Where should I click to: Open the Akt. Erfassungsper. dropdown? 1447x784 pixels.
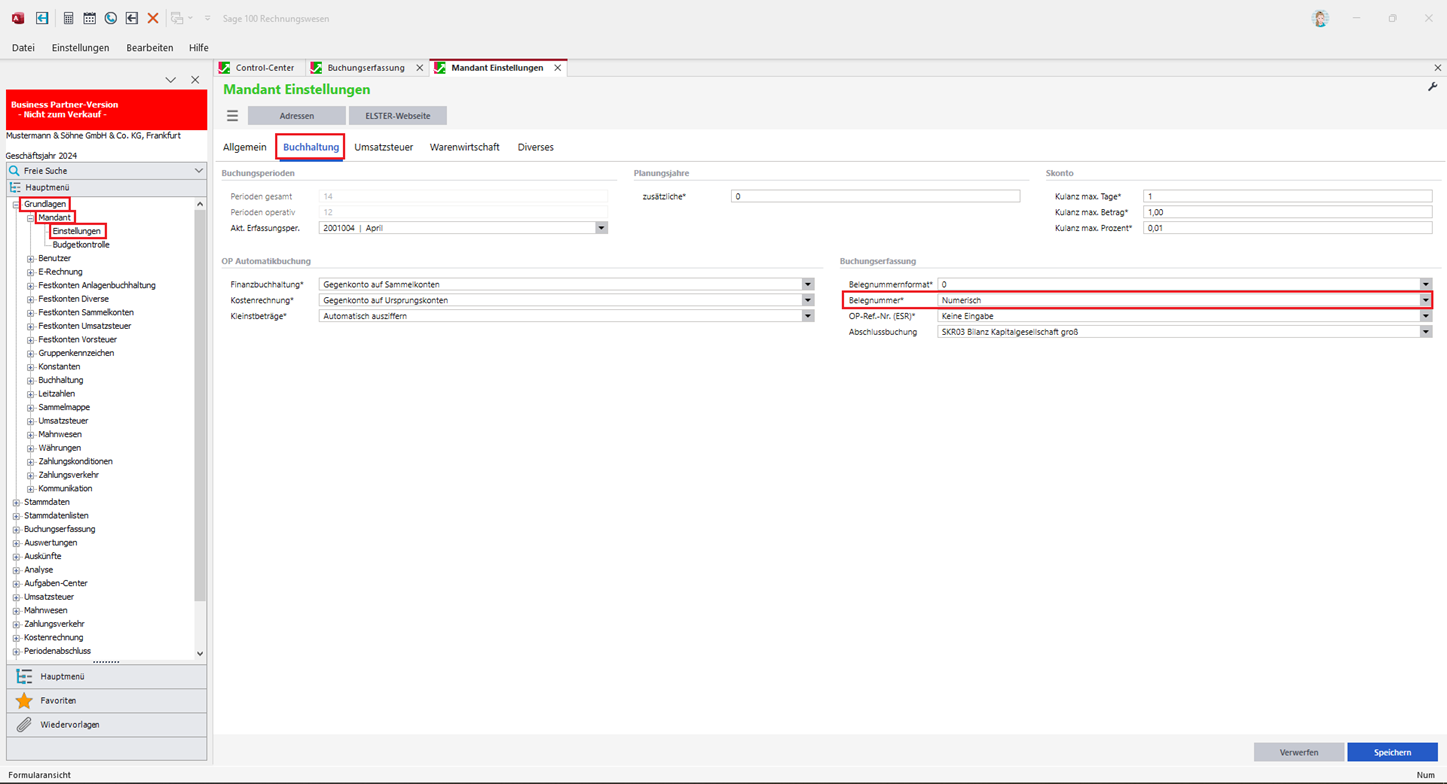point(601,228)
